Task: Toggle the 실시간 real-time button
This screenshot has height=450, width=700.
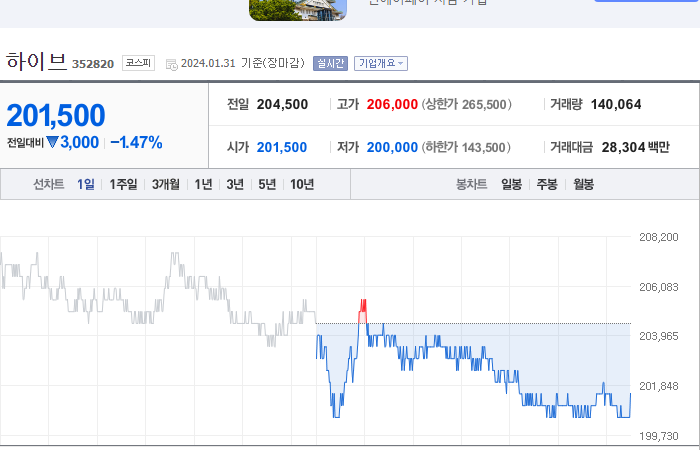Action: pos(330,63)
